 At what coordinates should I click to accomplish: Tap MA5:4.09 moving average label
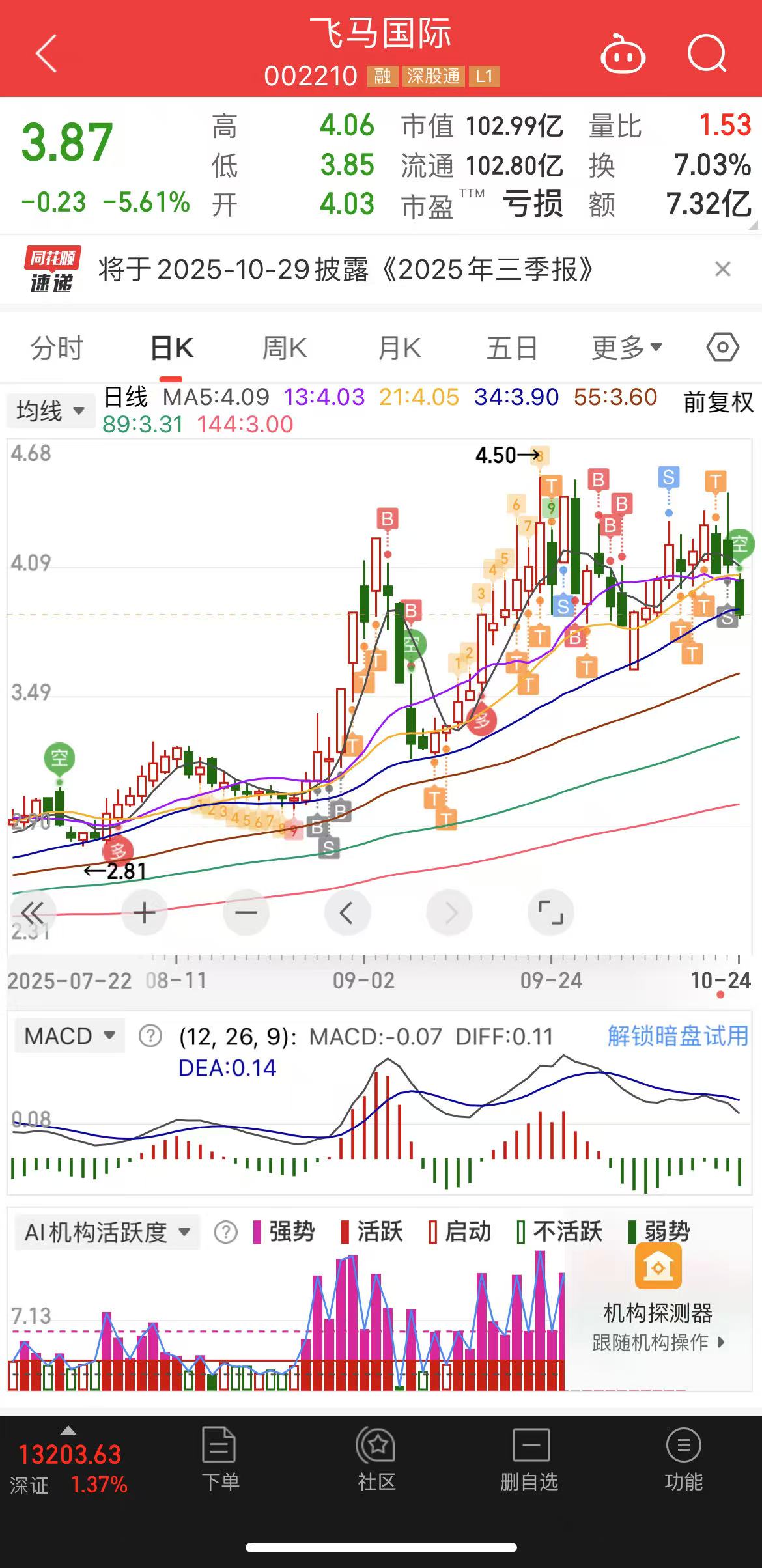click(x=216, y=397)
